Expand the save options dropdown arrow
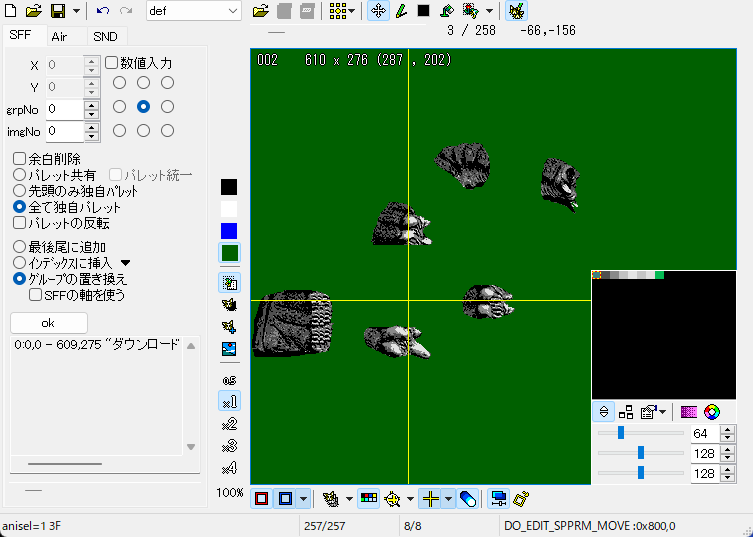 (x=76, y=11)
